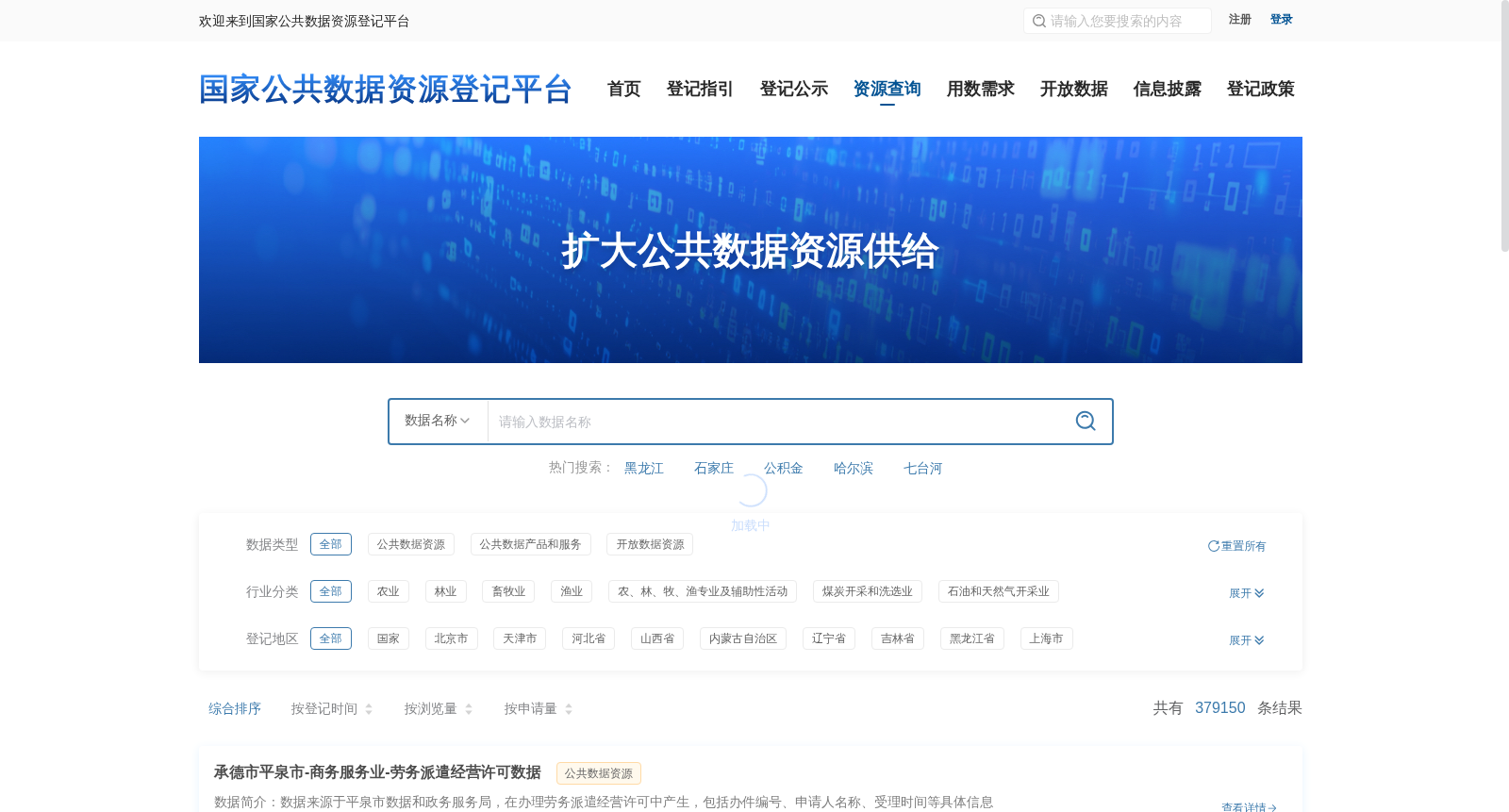The height and width of the screenshot is (812, 1509).
Task: Sort results by 综合排序
Action: [x=235, y=708]
